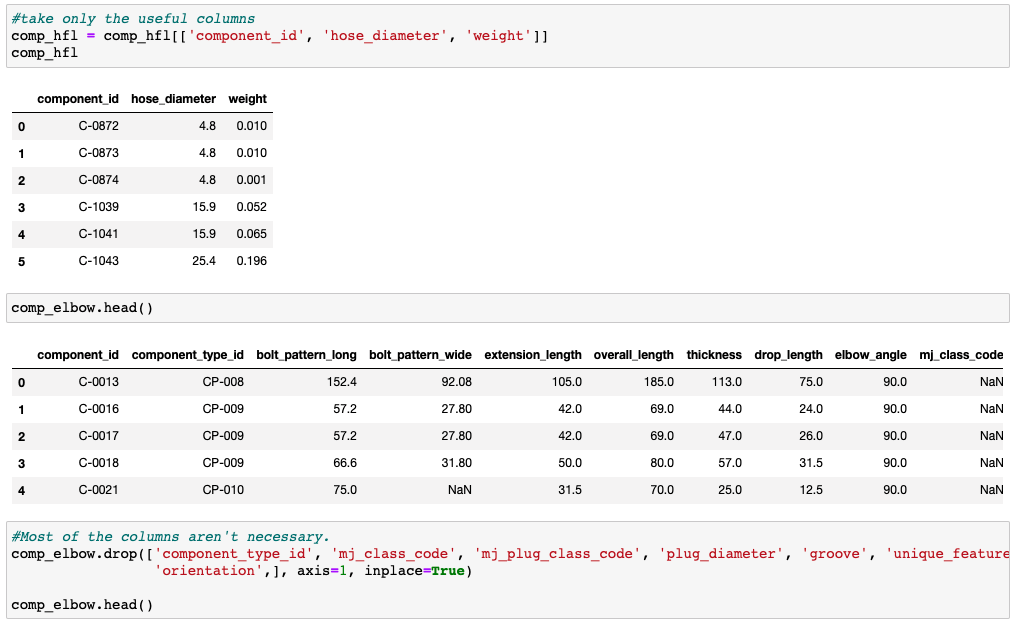Click the code cell assigning comp_hfl columns

[x=508, y=36]
